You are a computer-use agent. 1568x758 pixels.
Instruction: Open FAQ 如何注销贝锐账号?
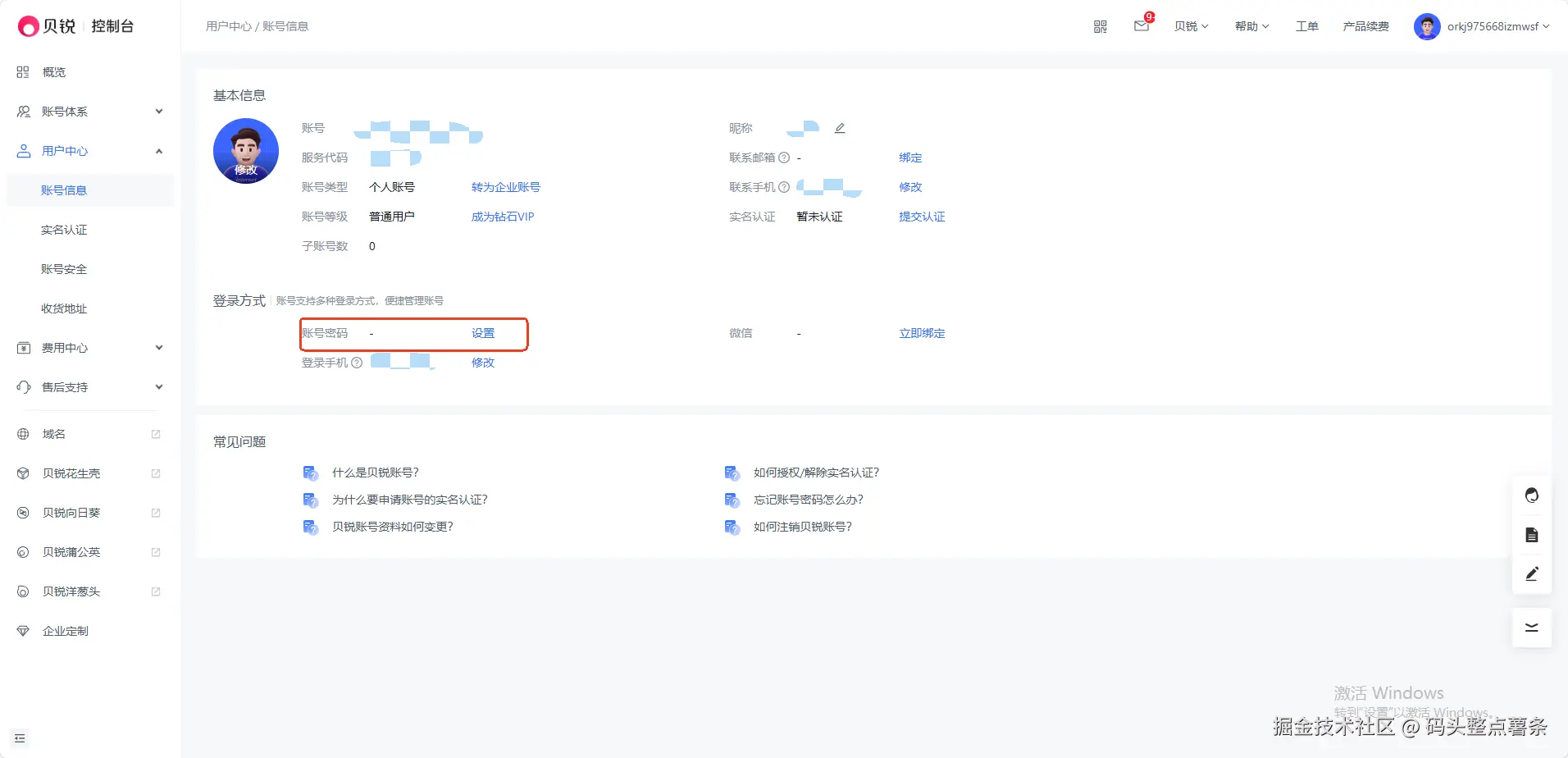(x=803, y=527)
